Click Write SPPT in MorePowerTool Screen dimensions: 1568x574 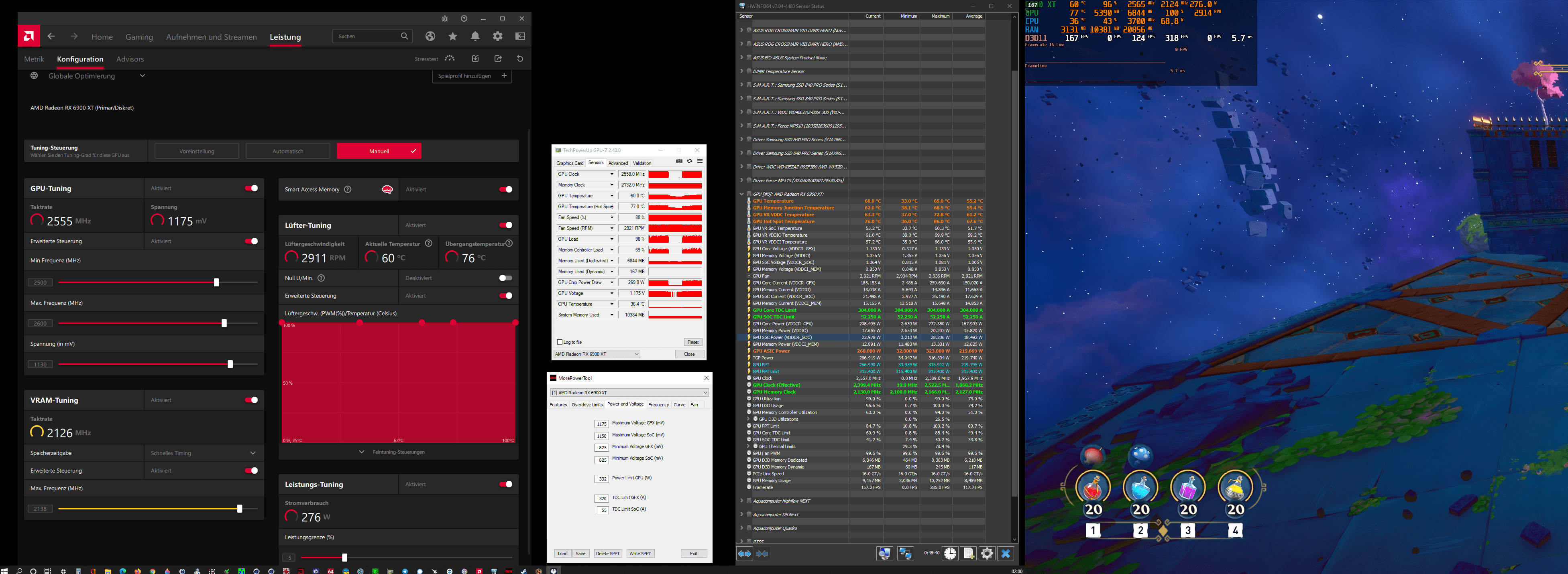tap(640, 553)
